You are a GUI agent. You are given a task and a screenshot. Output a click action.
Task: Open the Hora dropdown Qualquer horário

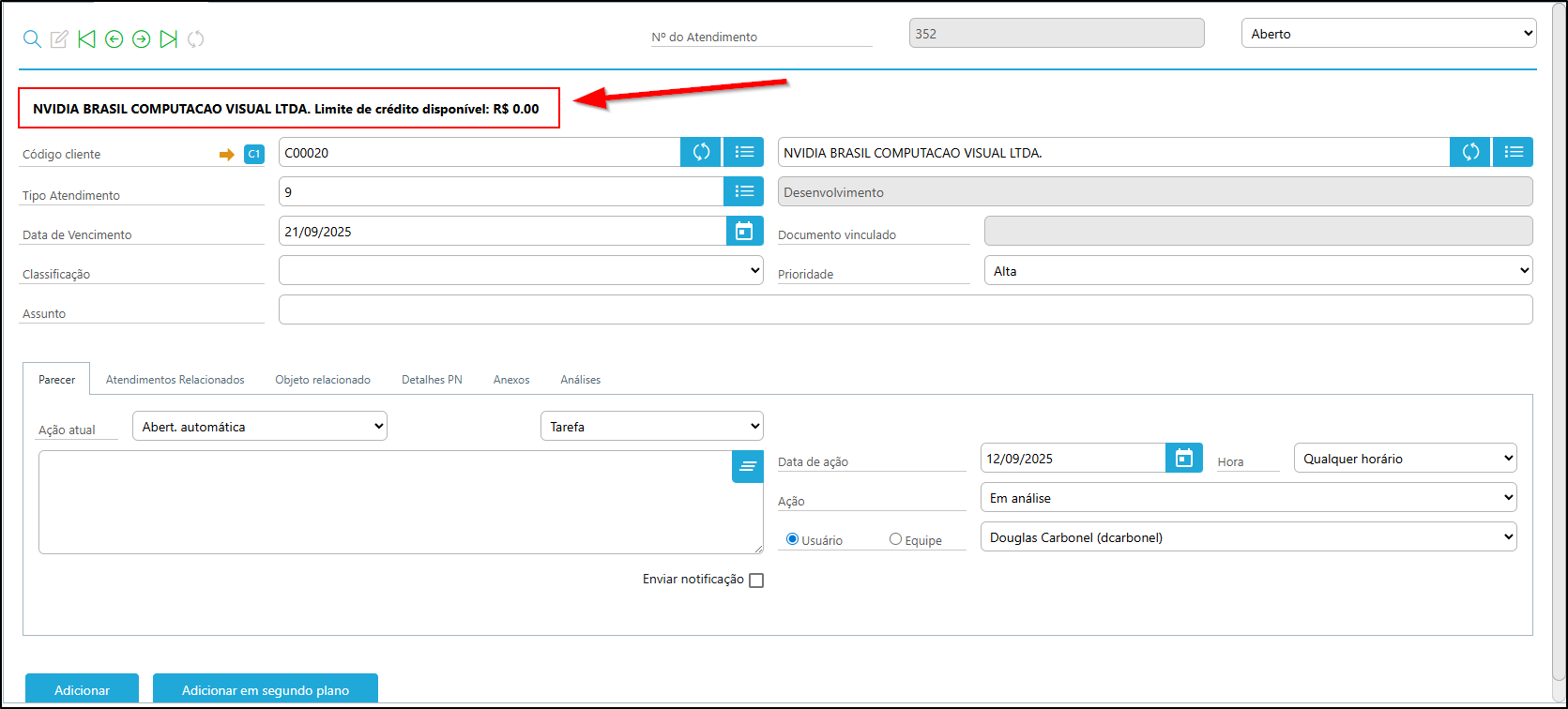click(1405, 459)
